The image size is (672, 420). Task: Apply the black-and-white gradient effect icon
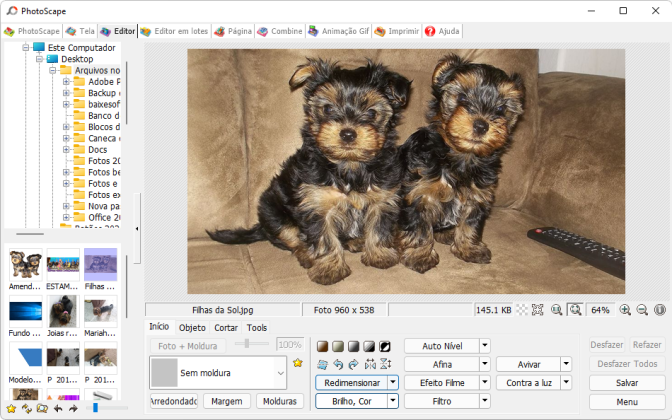point(369,346)
